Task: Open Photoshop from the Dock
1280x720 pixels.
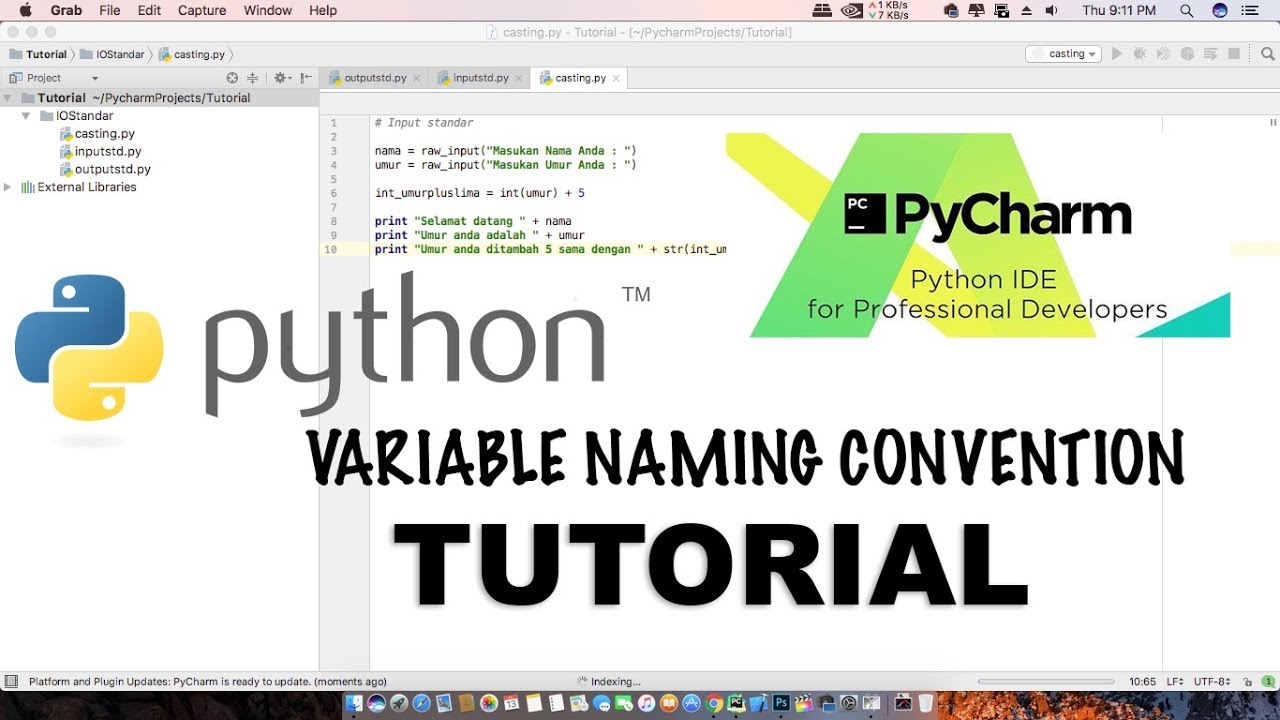Action: tap(782, 704)
